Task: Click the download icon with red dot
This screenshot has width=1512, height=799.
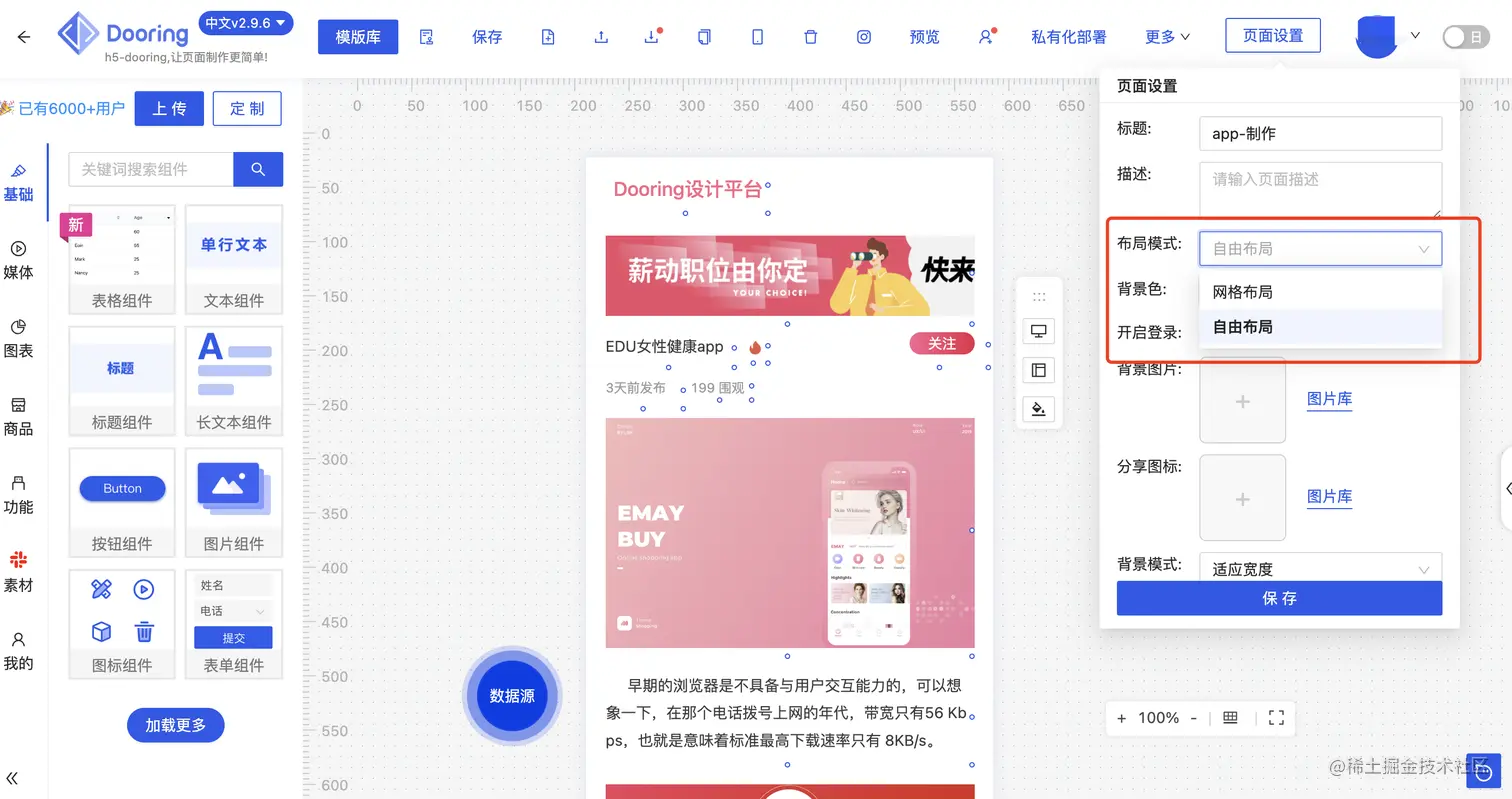Action: tap(653, 37)
